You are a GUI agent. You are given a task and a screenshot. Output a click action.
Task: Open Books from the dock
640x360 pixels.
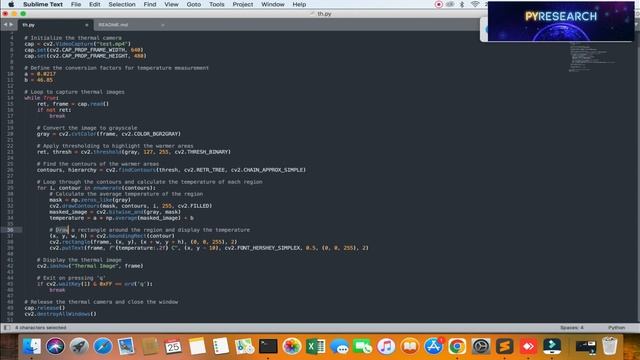(x=410, y=347)
